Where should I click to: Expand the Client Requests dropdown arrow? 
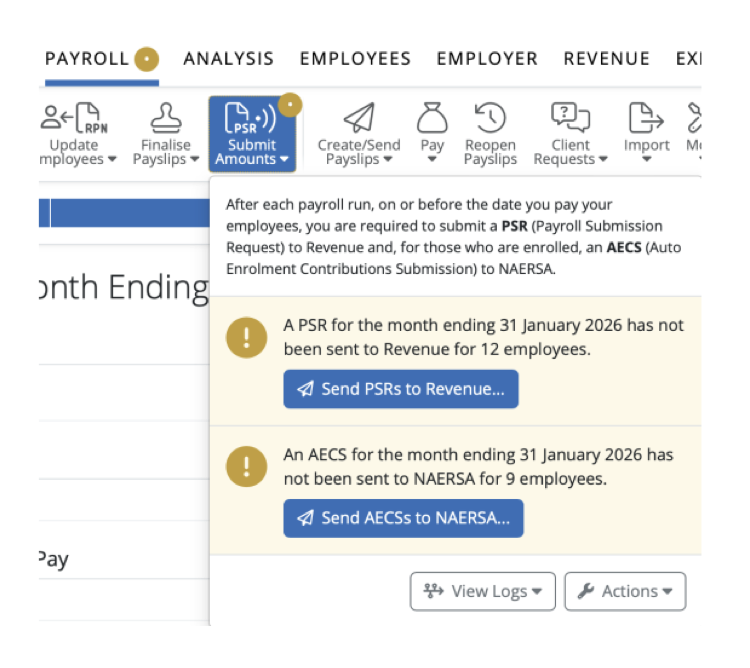click(x=603, y=159)
